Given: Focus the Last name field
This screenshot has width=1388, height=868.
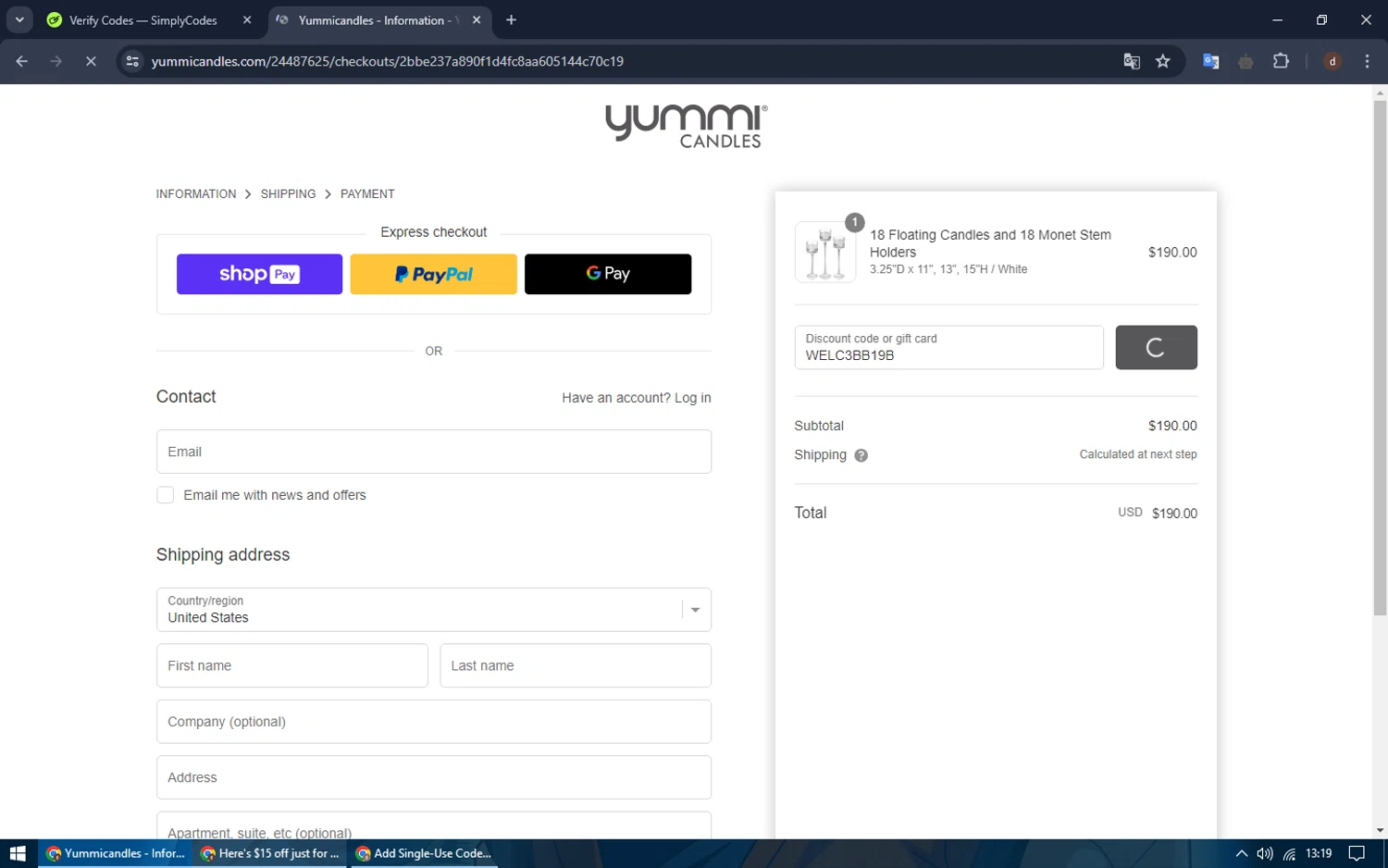Looking at the screenshot, I should [x=575, y=665].
